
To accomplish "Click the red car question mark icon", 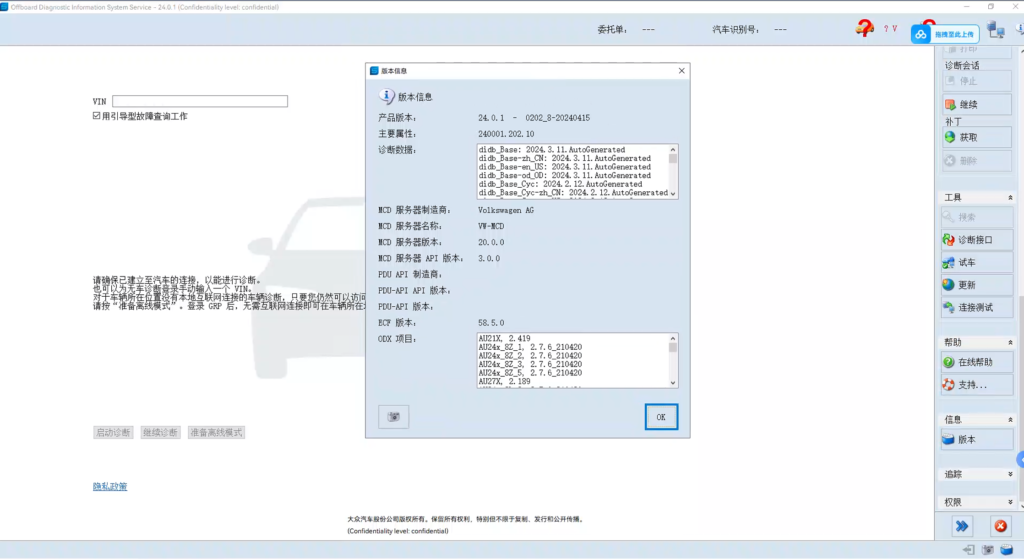I will 865,29.
